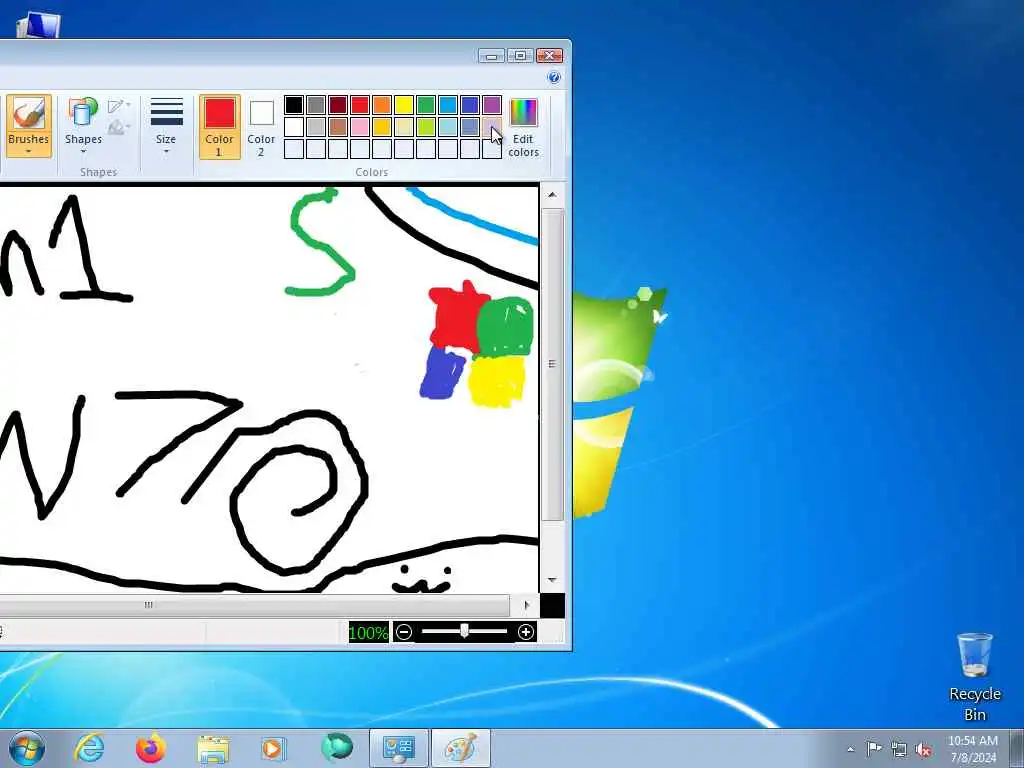Activate Color 2 background selector

pyautogui.click(x=261, y=127)
